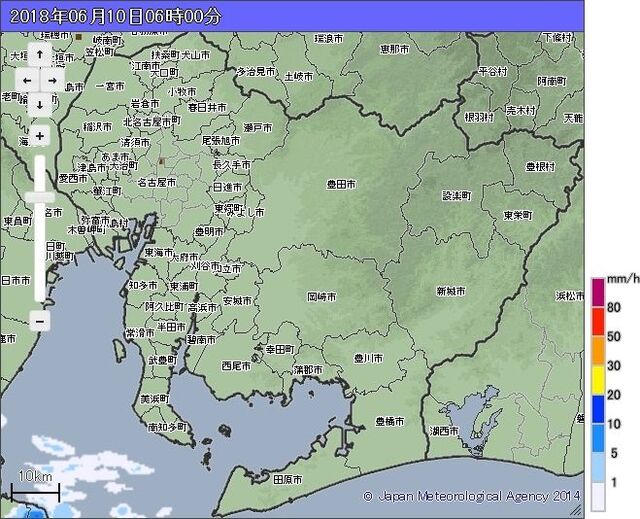Click the 常滑市 label on the map
This screenshot has width=640, height=519.
coord(140,333)
